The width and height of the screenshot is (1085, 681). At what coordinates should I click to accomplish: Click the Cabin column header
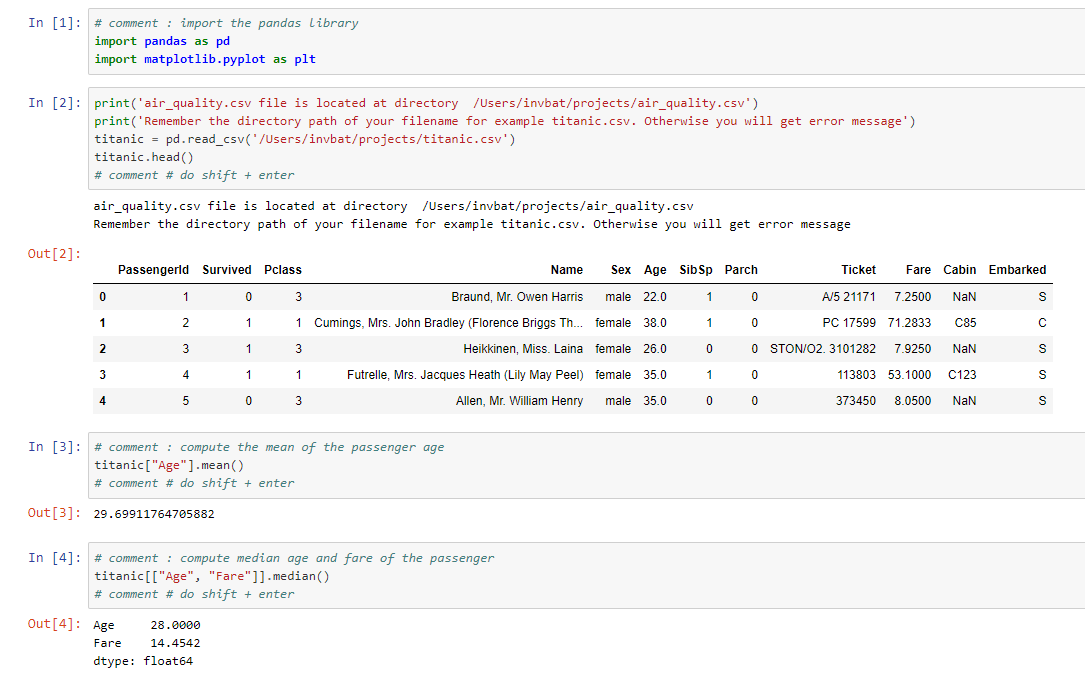(x=960, y=270)
